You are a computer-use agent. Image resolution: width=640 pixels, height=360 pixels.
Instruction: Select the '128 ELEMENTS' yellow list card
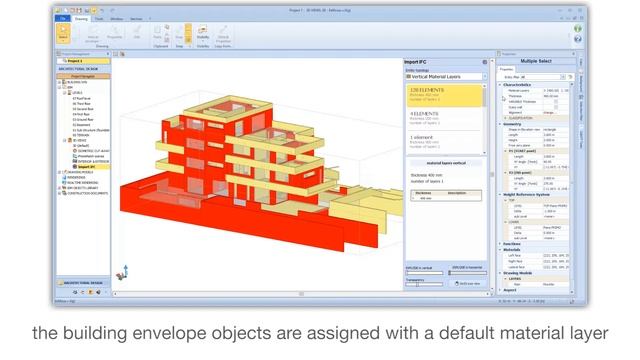click(444, 95)
